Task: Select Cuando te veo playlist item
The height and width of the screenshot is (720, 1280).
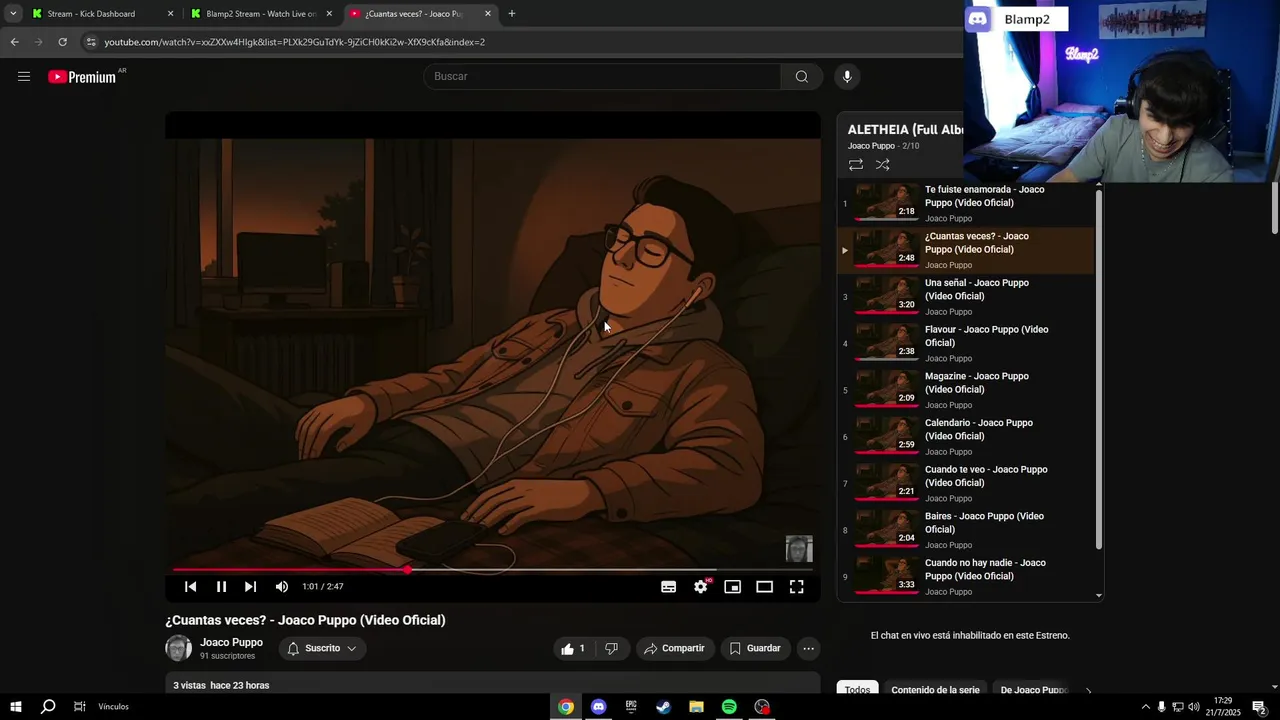Action: click(965, 483)
